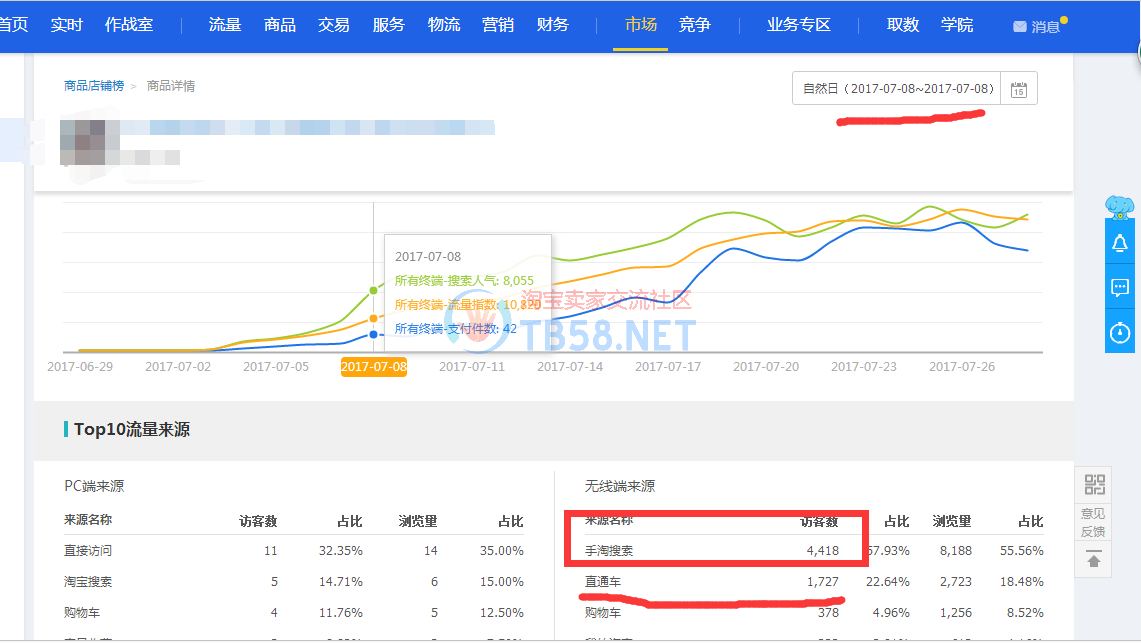Open messages envelope icon 消息
This screenshot has height=643, width=1141.
[x=1037, y=26]
